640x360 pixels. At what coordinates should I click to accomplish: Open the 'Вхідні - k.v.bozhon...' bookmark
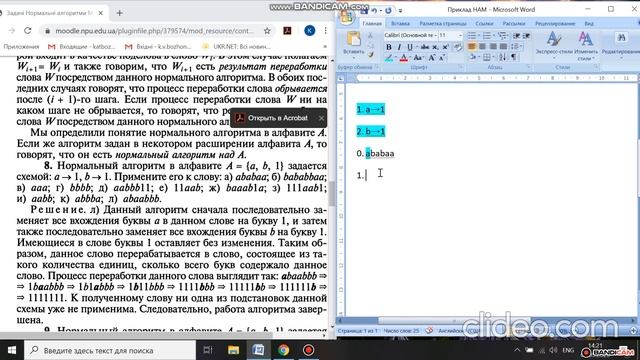(158, 47)
